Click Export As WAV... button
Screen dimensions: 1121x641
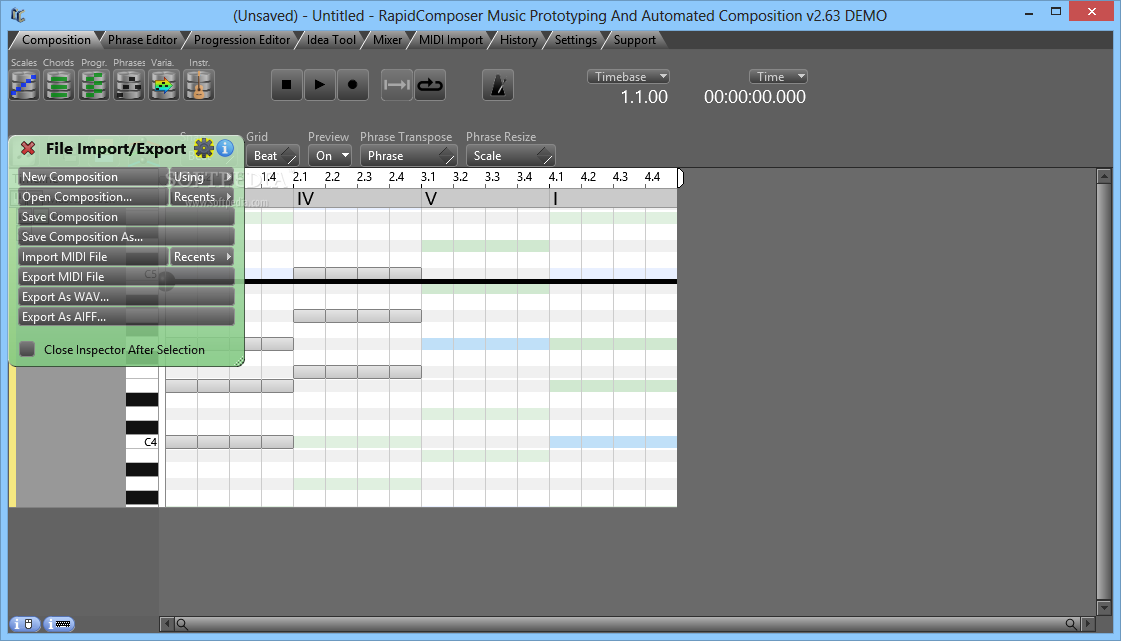126,297
